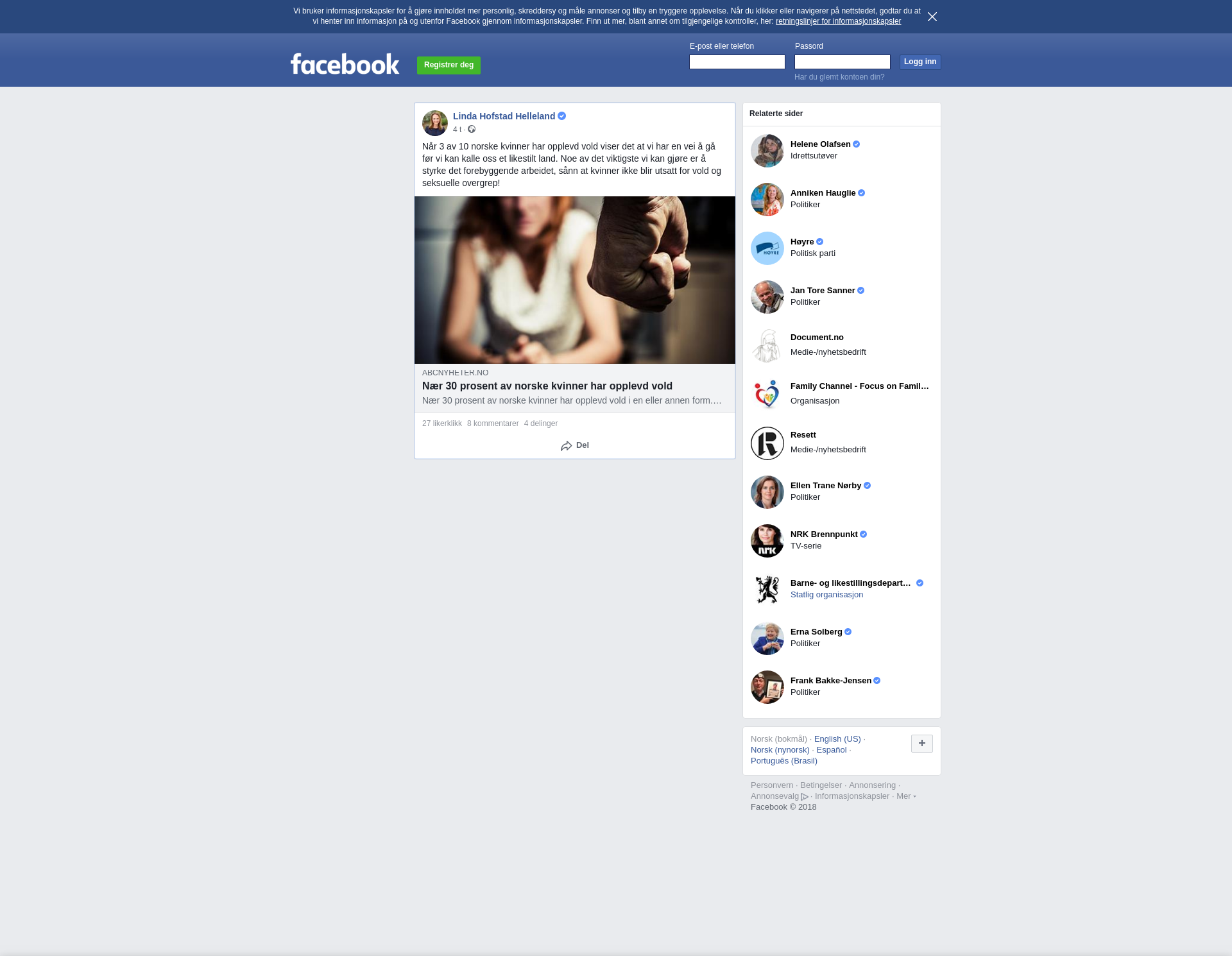Open the cookie policy 'retningslinjer for informasjonskapsler' link
The height and width of the screenshot is (956, 1232).
click(x=838, y=21)
